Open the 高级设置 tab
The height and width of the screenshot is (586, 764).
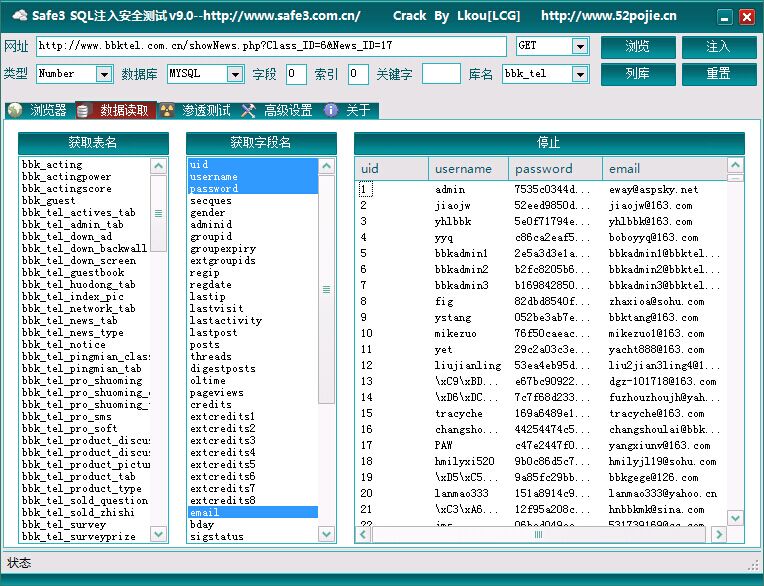[278, 111]
